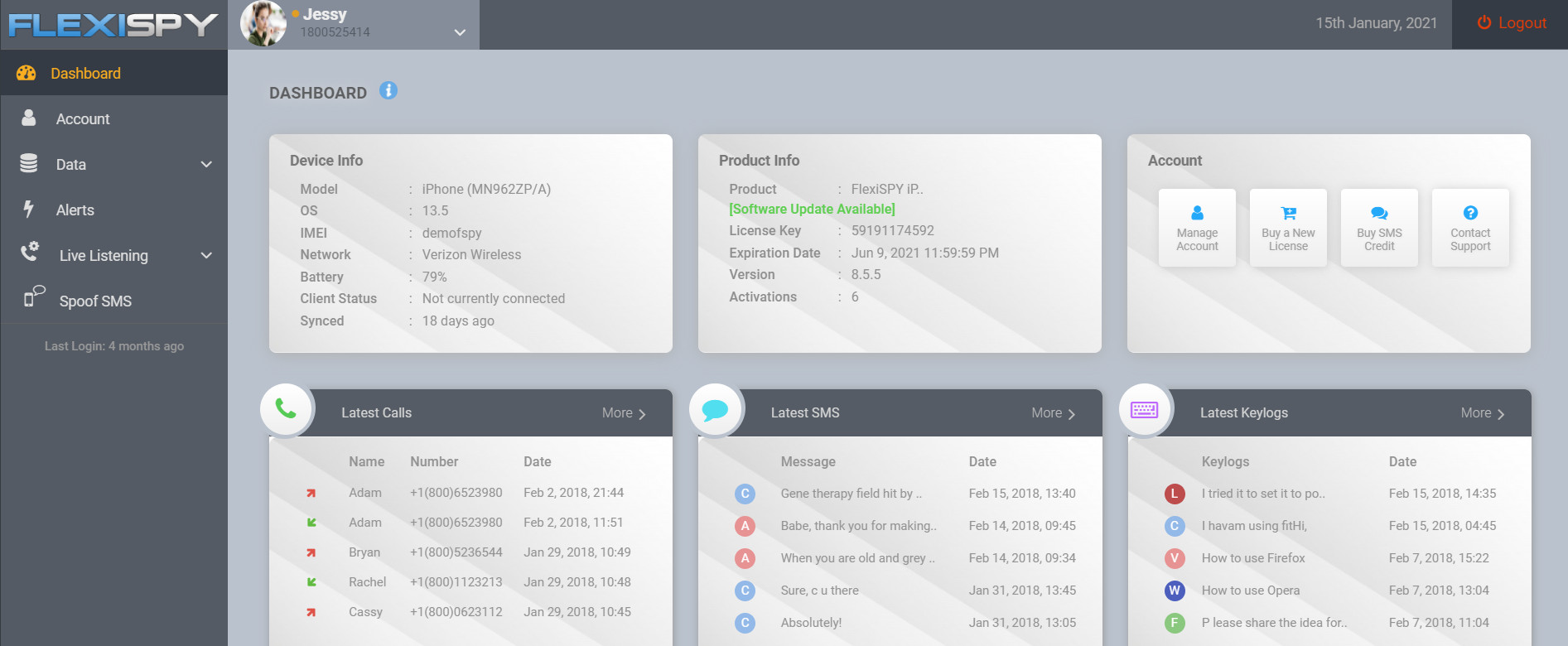This screenshot has height=646, width=1568.
Task: Select Bryan's number +1(800)5236544
Action: [x=456, y=552]
